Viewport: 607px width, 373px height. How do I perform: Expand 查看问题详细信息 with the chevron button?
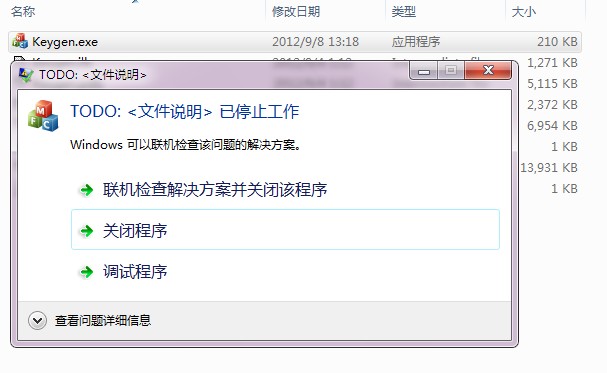tap(38, 320)
